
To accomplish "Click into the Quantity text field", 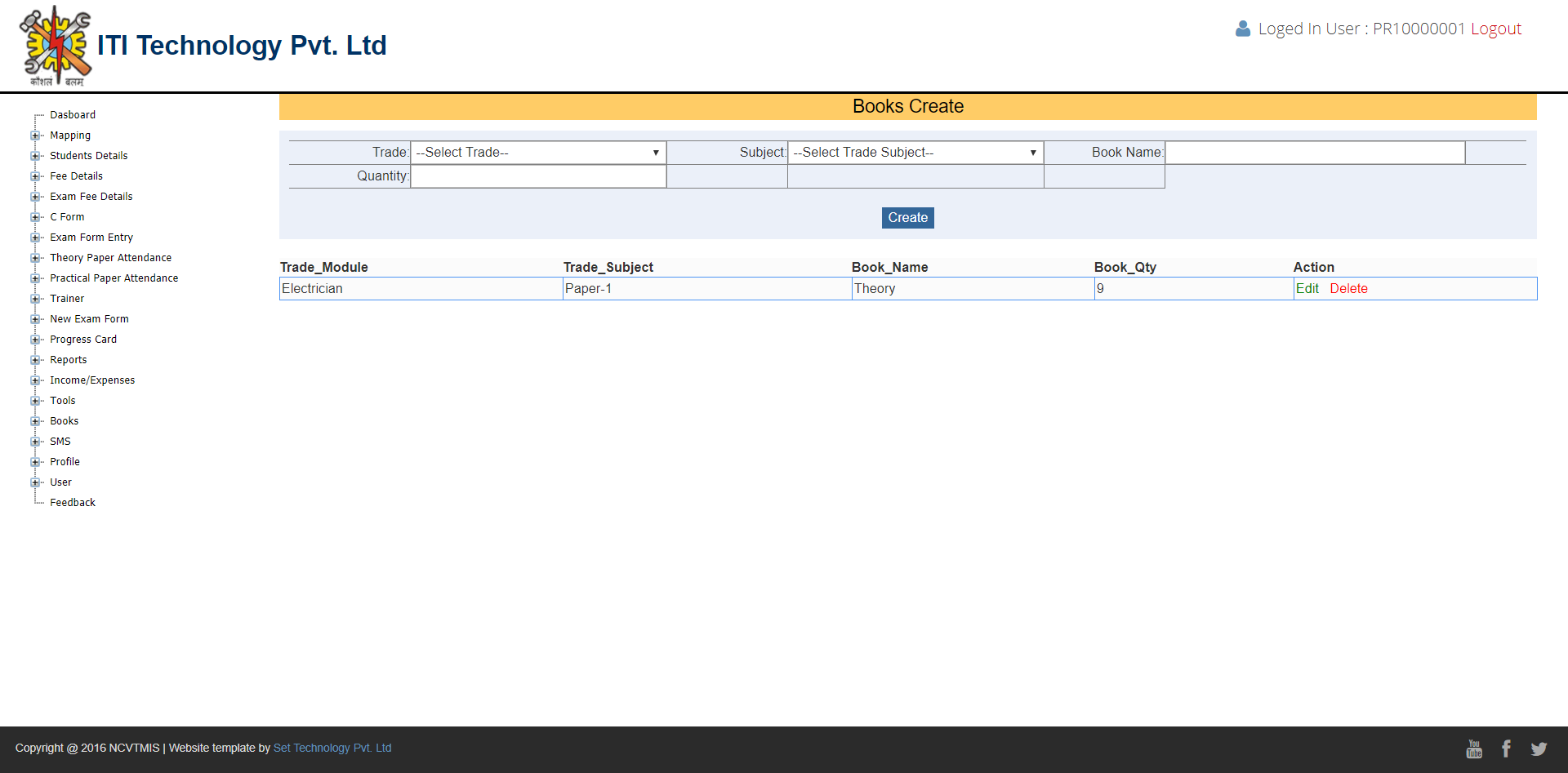I will [x=537, y=176].
